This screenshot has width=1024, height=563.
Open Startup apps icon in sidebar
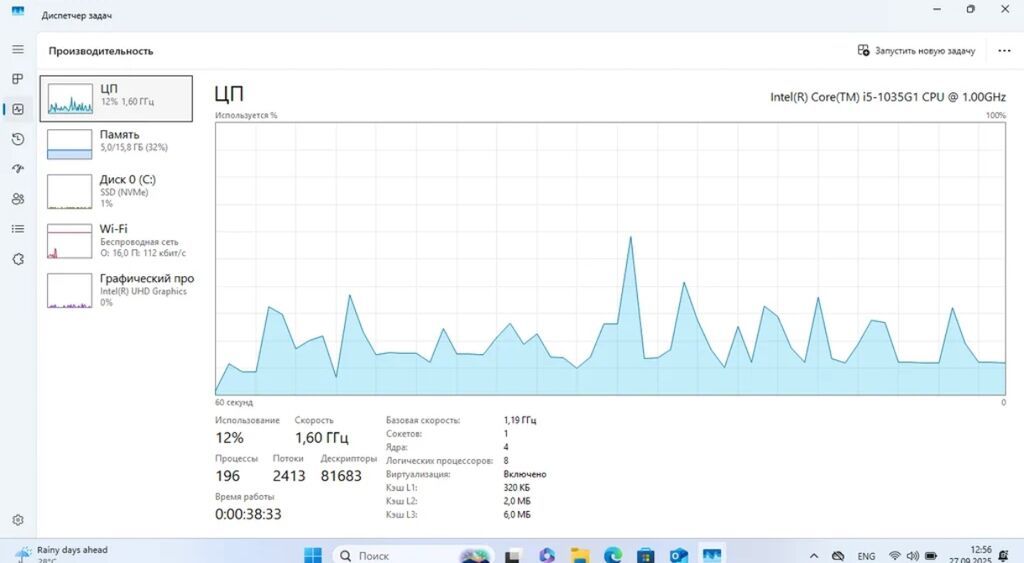pyautogui.click(x=18, y=169)
